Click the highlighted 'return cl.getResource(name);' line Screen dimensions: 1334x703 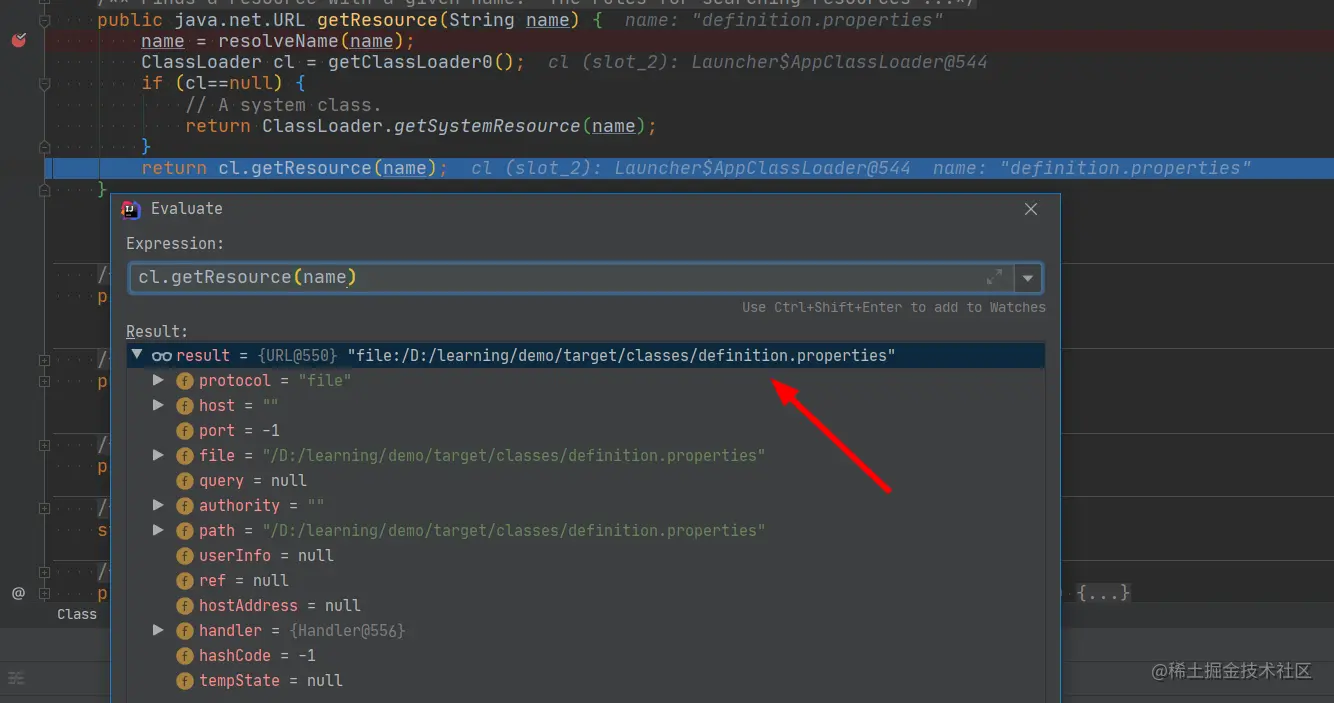[295, 168]
